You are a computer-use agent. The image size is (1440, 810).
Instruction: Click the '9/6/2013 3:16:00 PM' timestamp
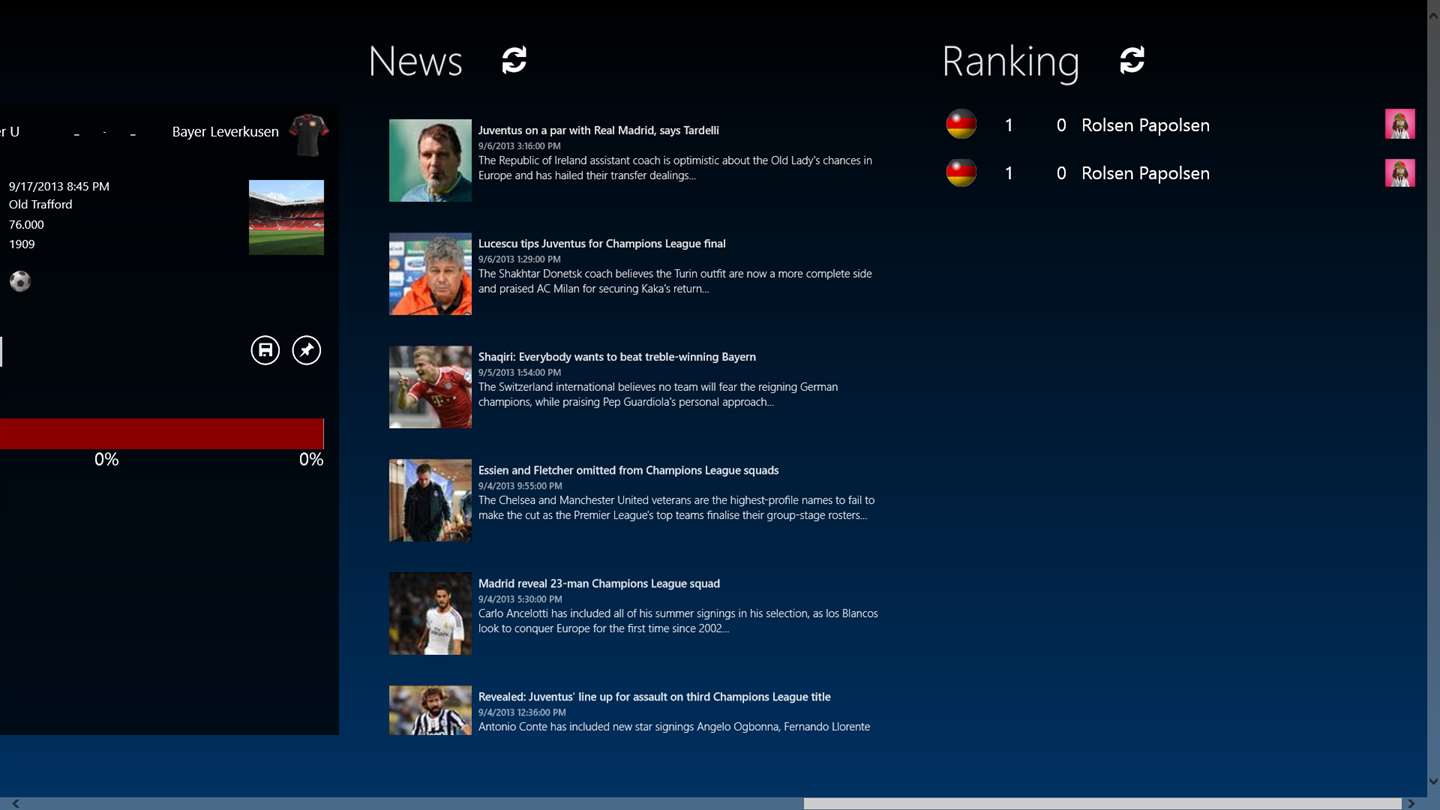519,146
